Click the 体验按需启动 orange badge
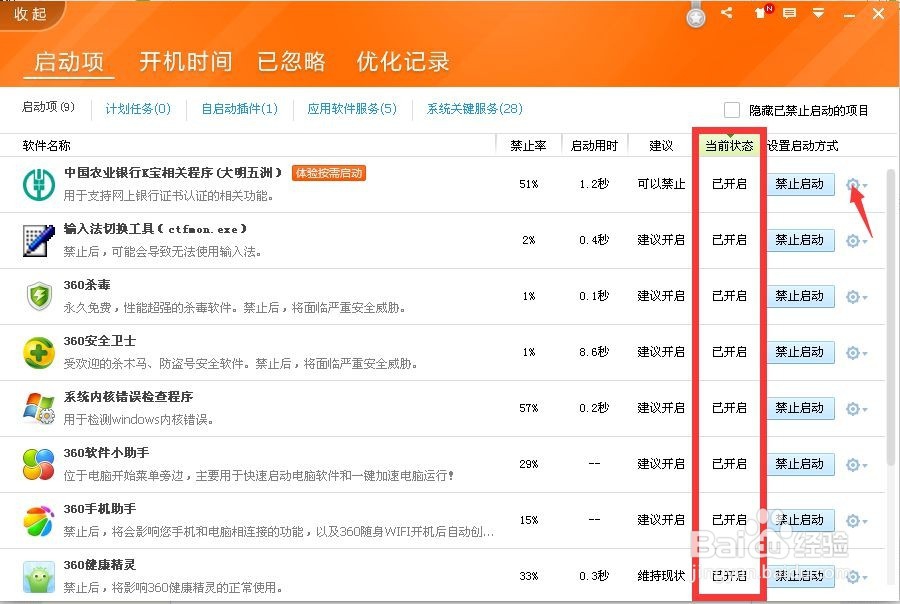This screenshot has width=900, height=604. [329, 173]
